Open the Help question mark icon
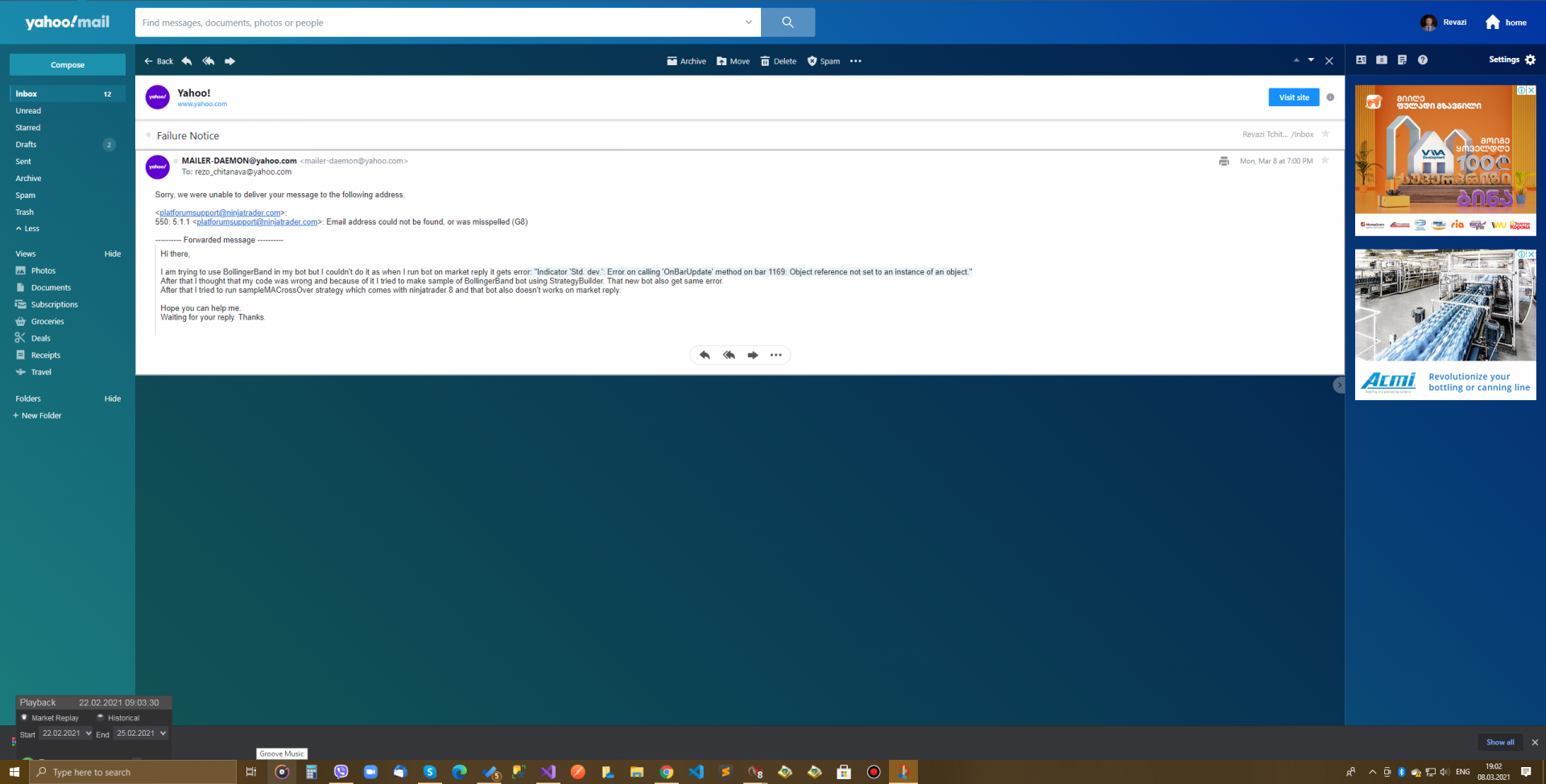This screenshot has height=784, width=1546. [1423, 60]
